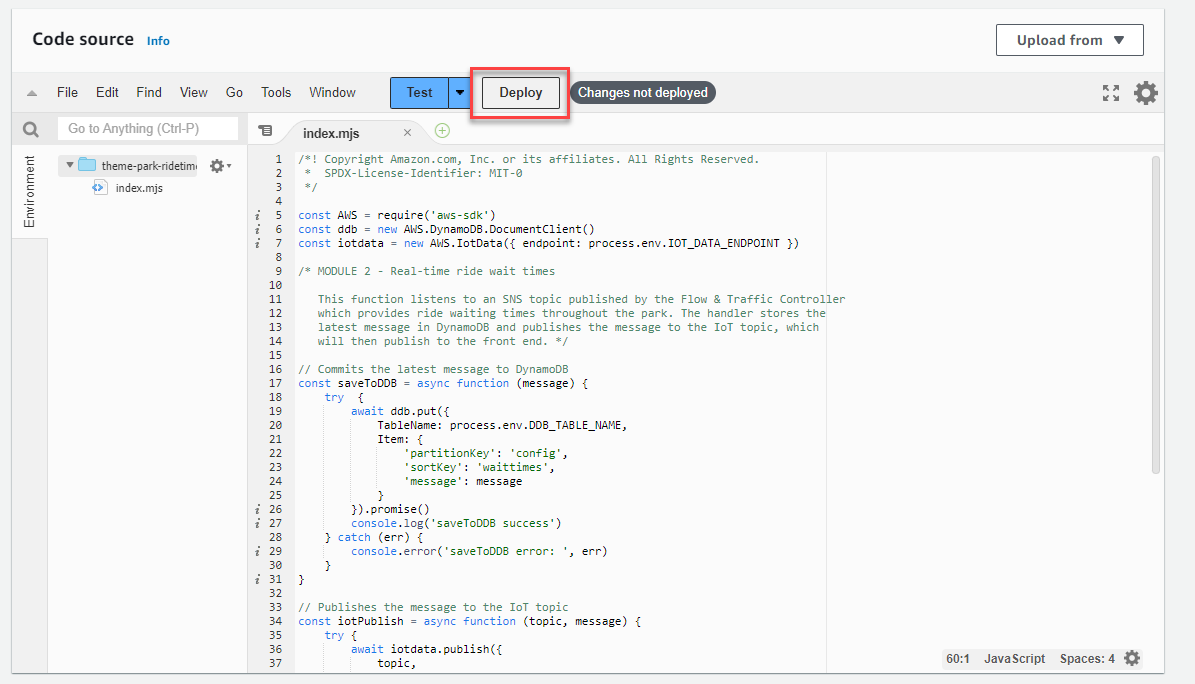Click the theme-park-ridetim folder icon
1195x684 pixels.
coord(88,165)
